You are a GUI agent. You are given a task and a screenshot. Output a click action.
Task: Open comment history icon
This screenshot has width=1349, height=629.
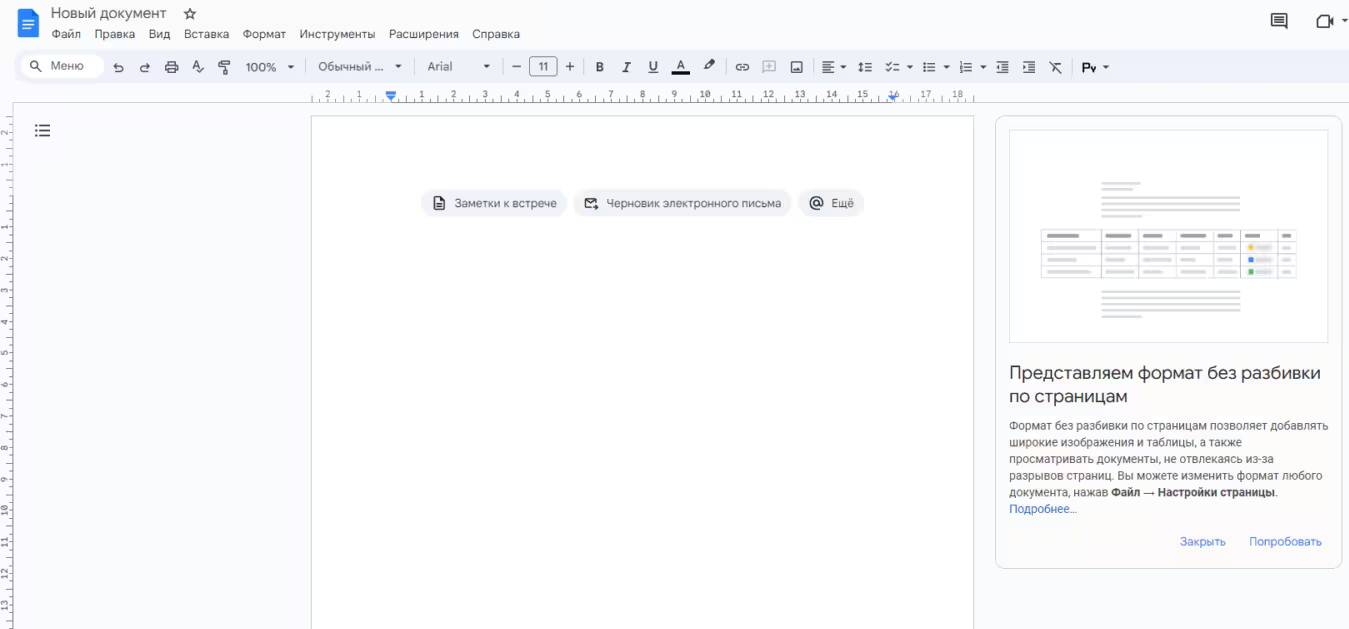(x=1278, y=21)
